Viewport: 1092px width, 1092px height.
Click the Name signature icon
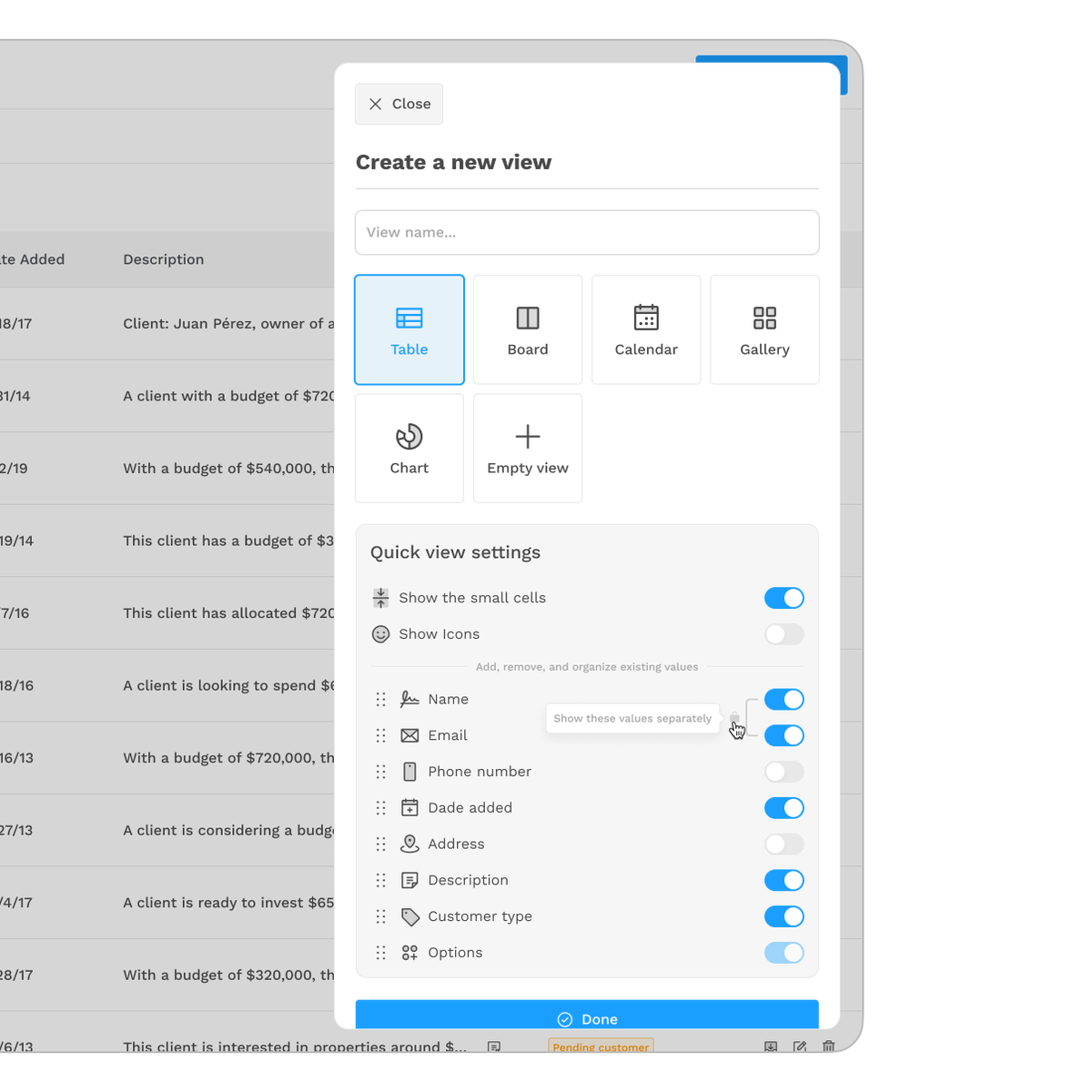(x=410, y=699)
